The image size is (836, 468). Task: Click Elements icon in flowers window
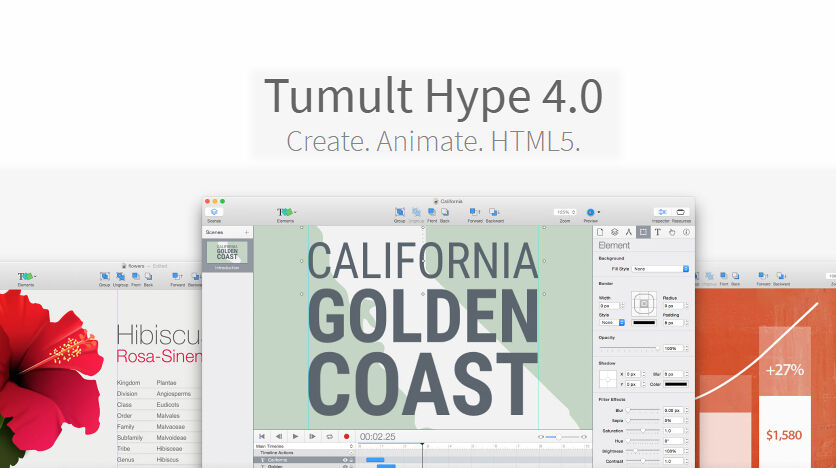pyautogui.click(x=26, y=276)
